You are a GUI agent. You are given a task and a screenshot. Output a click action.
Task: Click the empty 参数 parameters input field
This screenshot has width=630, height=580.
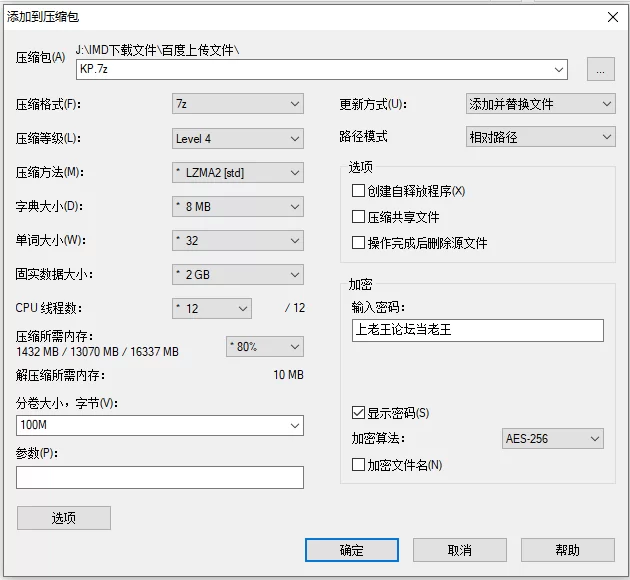click(x=160, y=478)
